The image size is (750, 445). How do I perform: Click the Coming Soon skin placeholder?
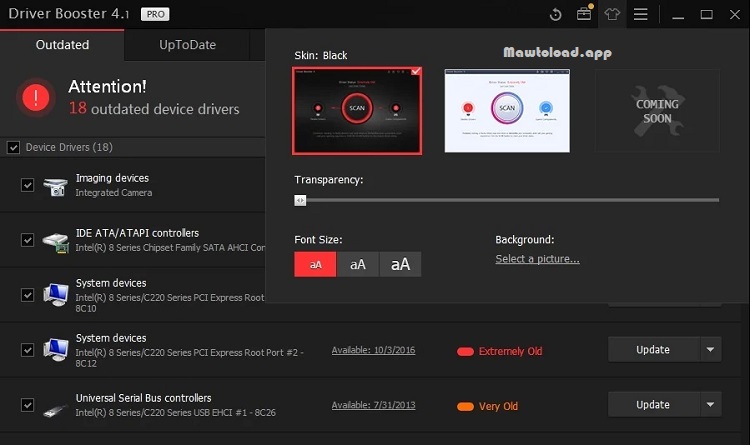click(x=657, y=111)
